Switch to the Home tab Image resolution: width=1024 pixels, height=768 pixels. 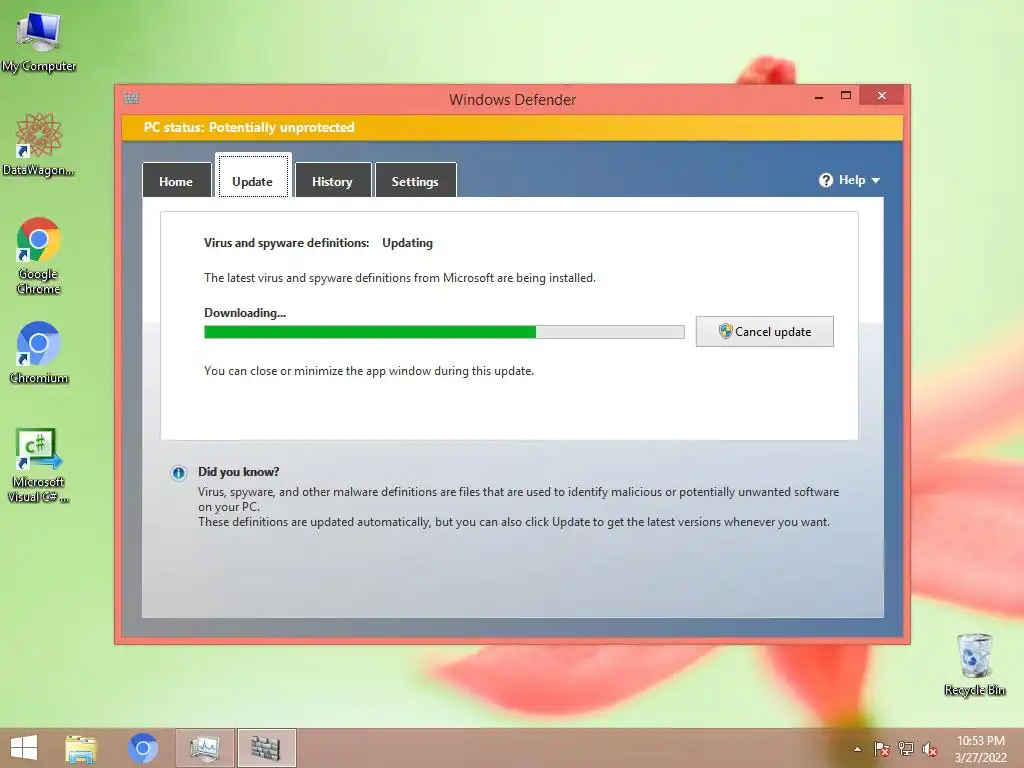click(x=176, y=181)
